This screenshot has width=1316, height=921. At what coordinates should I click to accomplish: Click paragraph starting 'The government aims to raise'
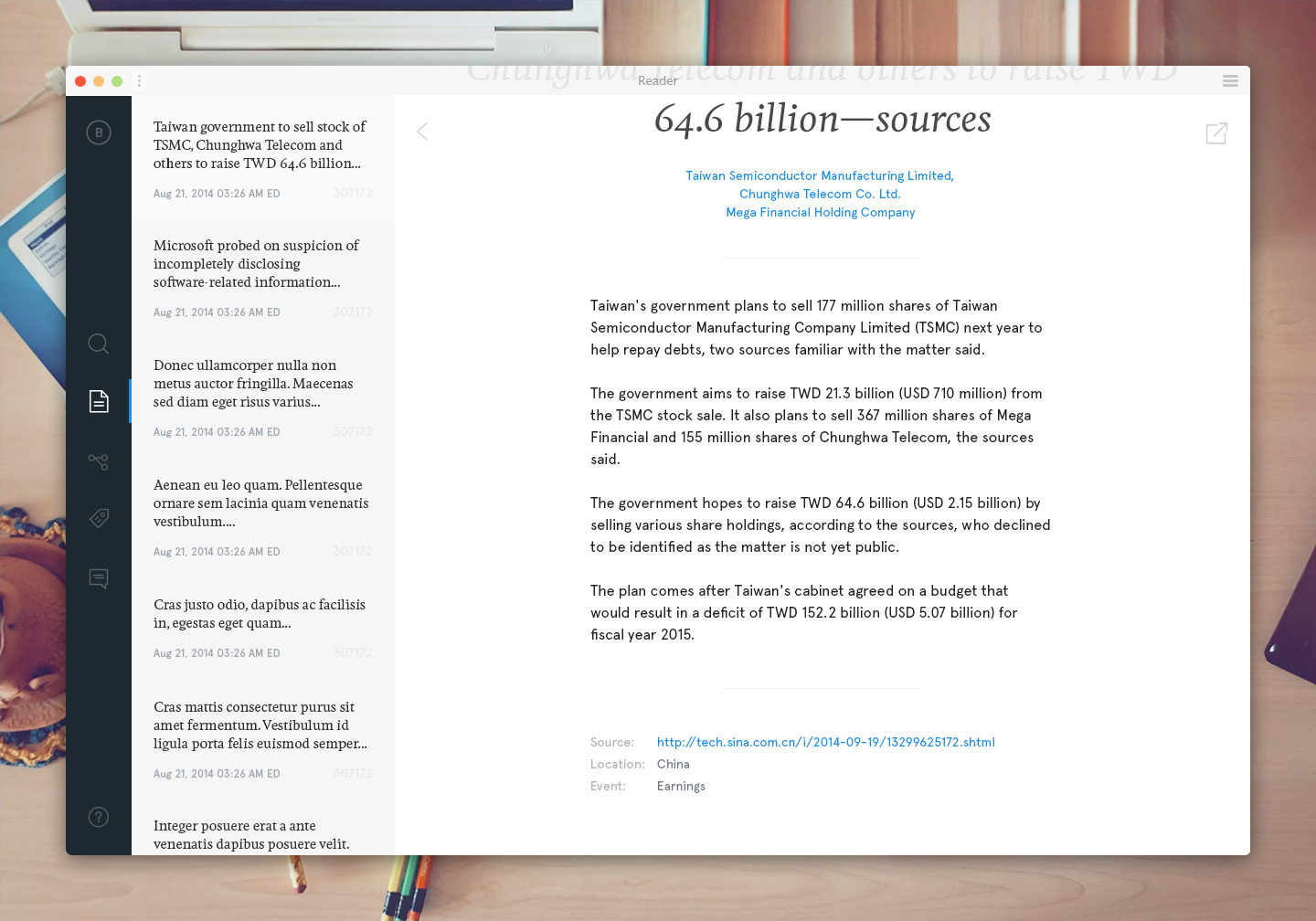(816, 426)
